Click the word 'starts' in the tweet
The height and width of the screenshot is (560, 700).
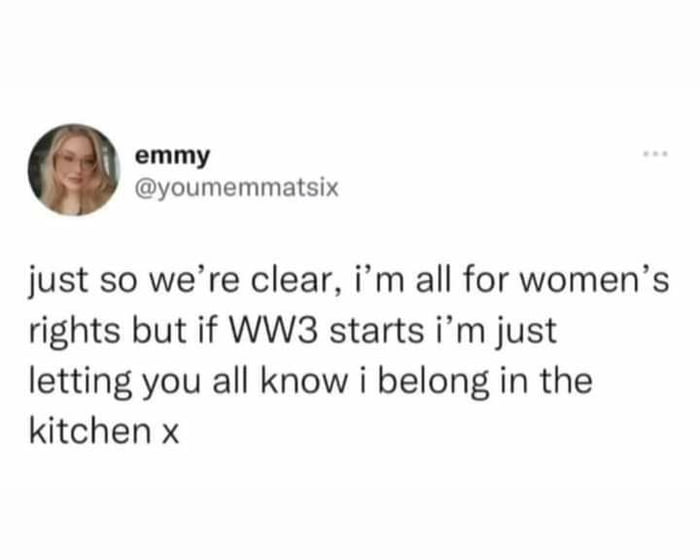[x=376, y=331]
